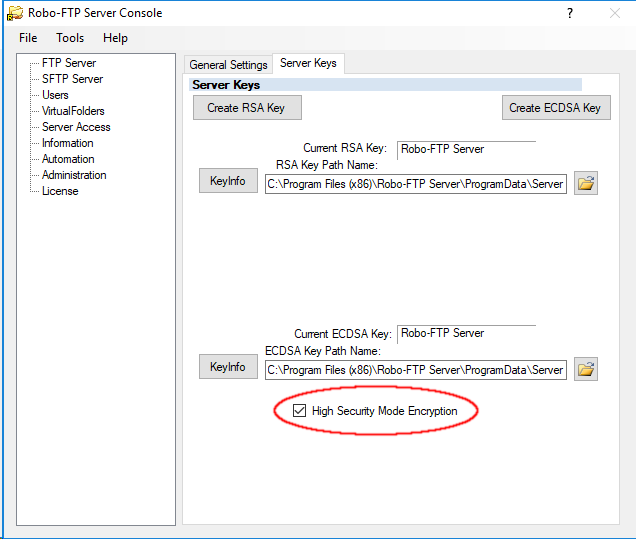Click the 'Current RSA Key:' label
The width and height of the screenshot is (636, 539).
[x=345, y=148]
